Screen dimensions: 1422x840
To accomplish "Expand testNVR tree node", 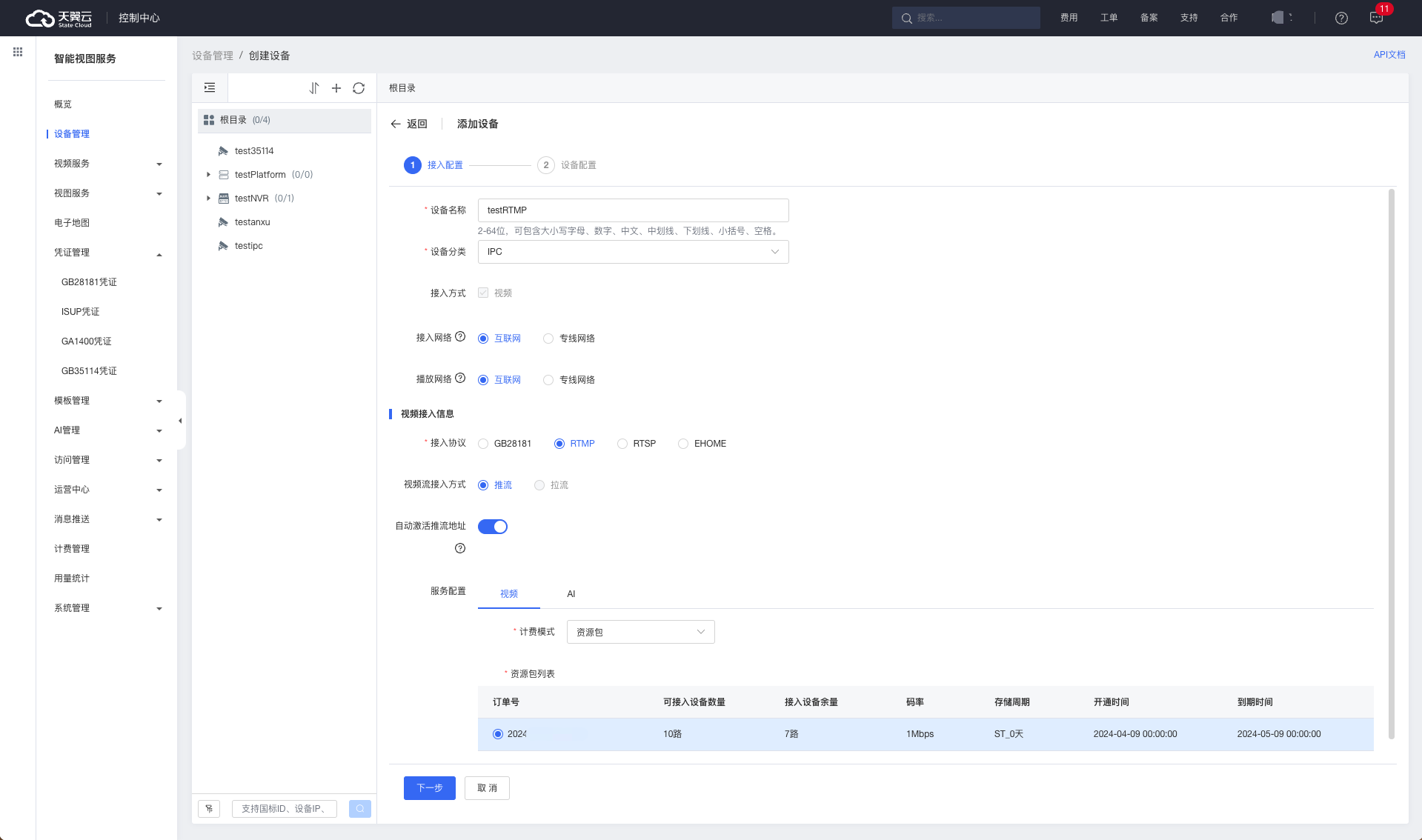I will pyautogui.click(x=208, y=199).
